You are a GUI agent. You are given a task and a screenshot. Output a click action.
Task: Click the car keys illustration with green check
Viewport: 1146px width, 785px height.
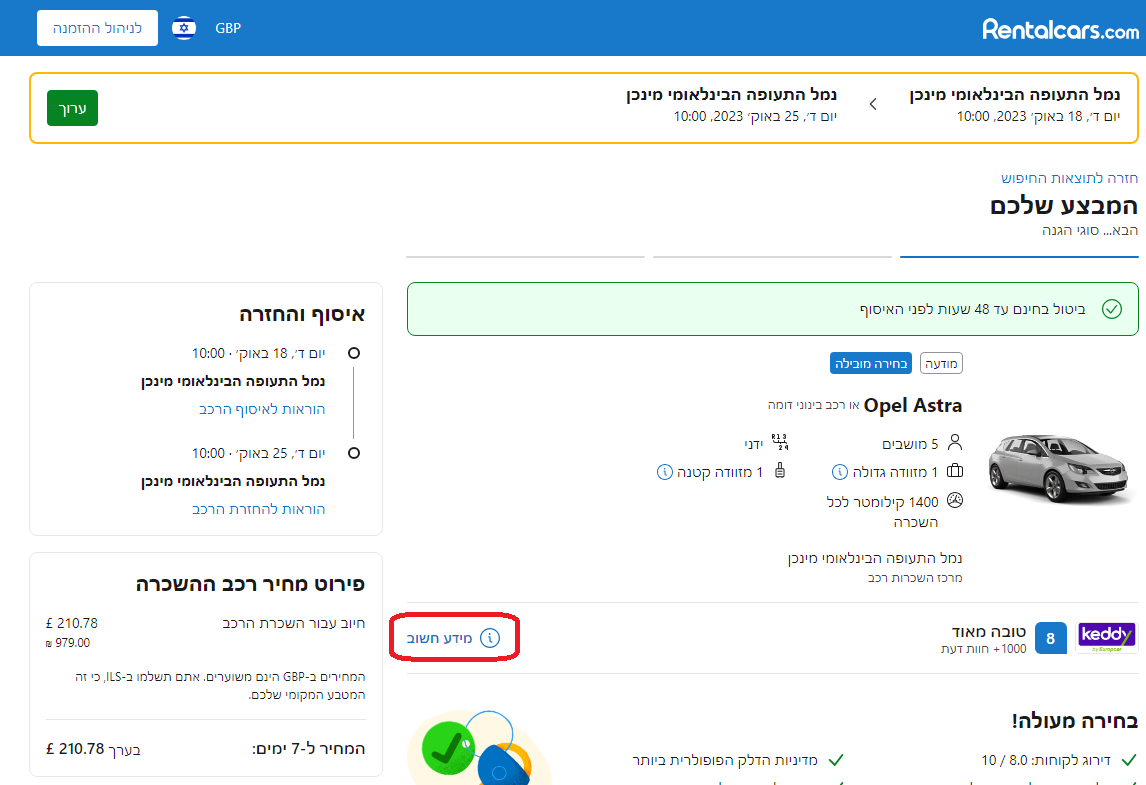[477, 748]
